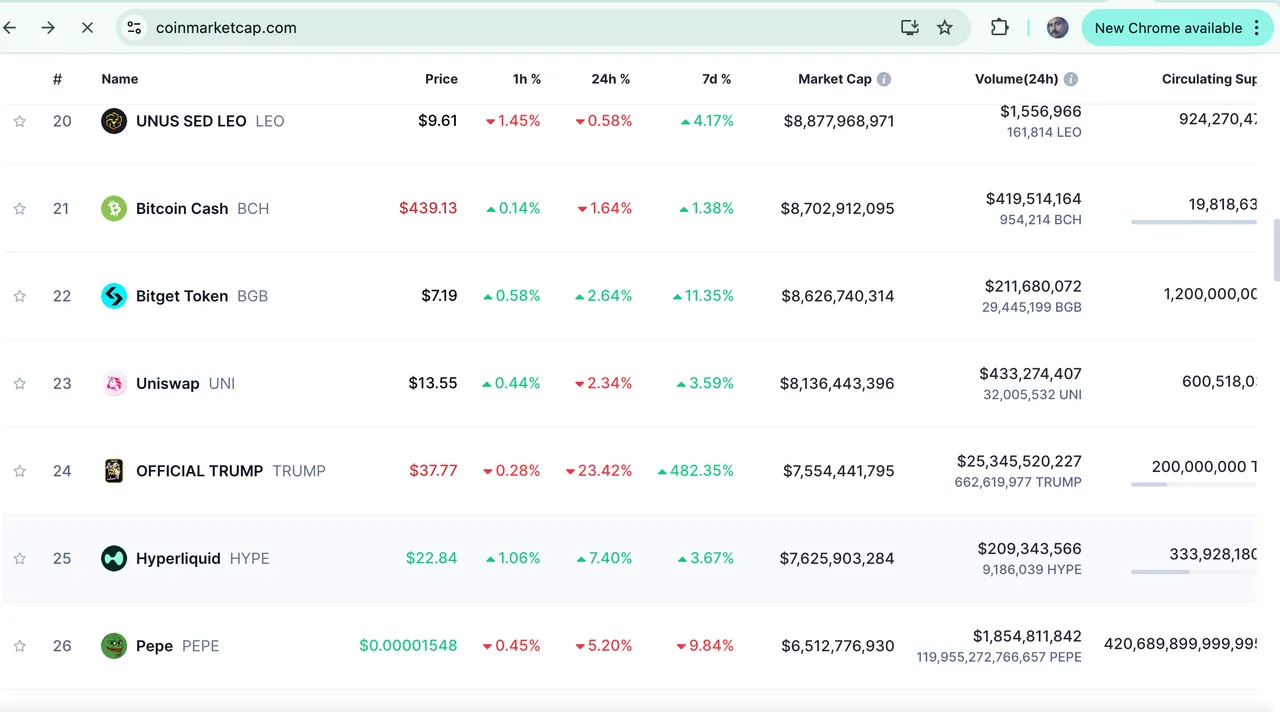
Task: Open the Chrome extensions puzzle icon
Action: [999, 28]
